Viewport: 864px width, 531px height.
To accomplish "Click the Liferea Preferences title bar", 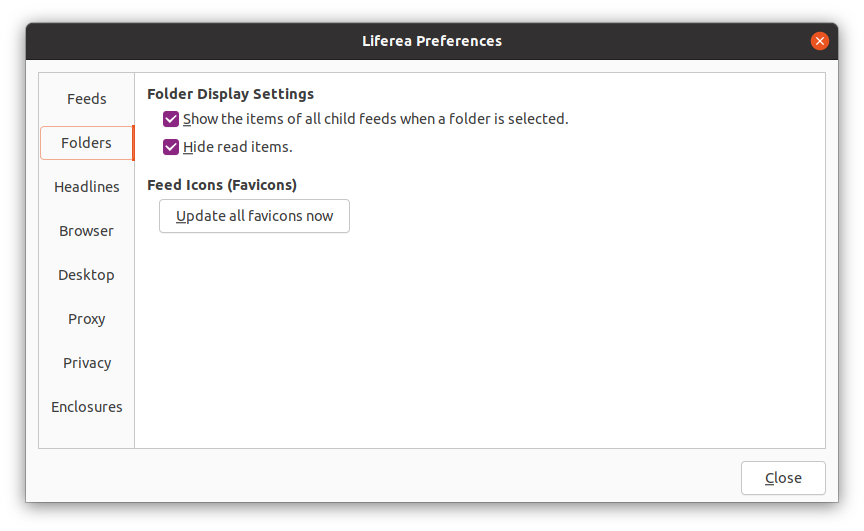I will (x=432, y=41).
